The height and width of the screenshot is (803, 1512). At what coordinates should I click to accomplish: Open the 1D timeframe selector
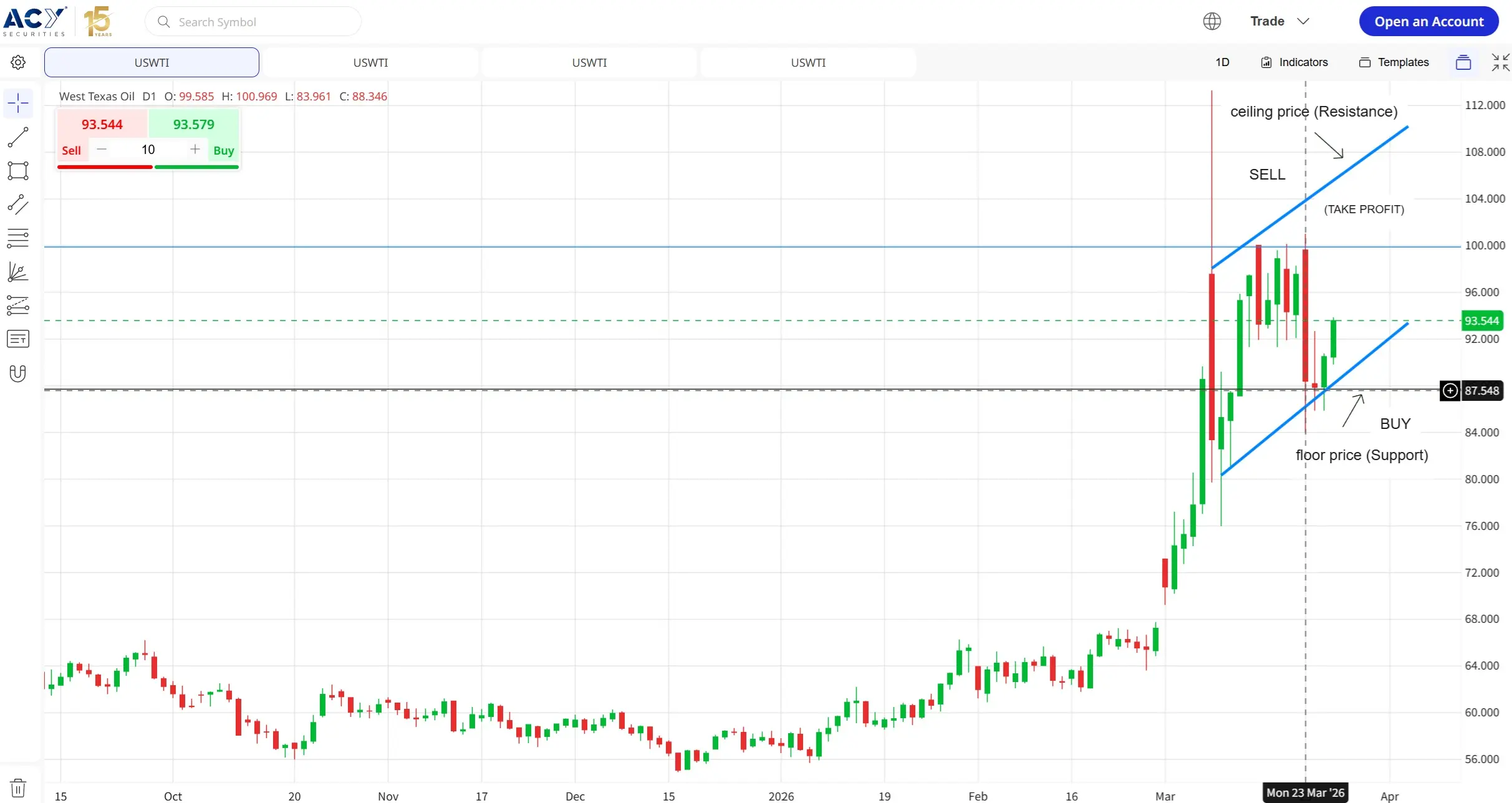pos(1222,62)
